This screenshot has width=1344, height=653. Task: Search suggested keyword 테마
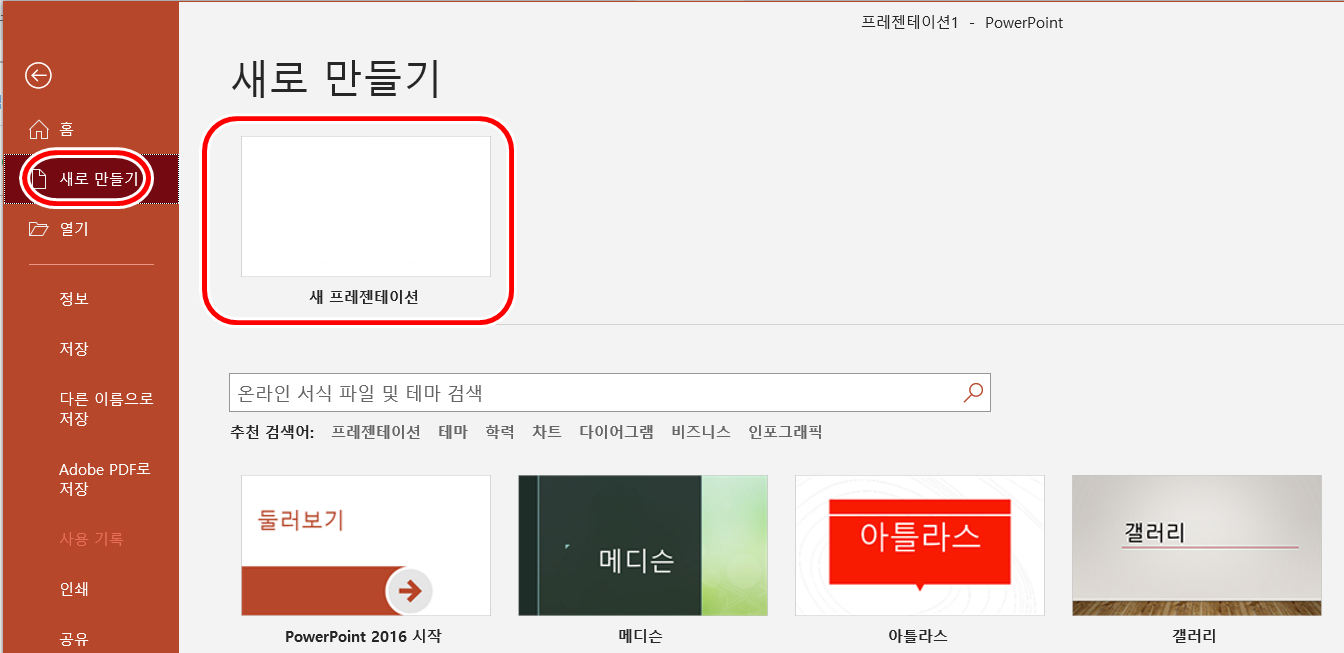tap(453, 432)
